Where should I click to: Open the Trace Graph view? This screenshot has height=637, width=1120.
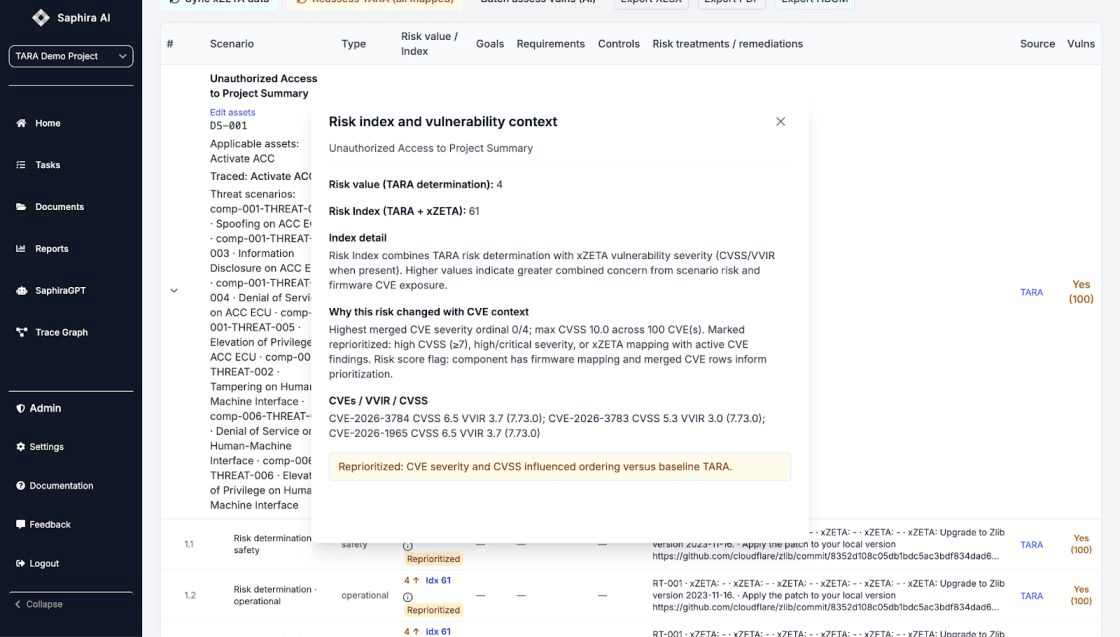pos(61,332)
